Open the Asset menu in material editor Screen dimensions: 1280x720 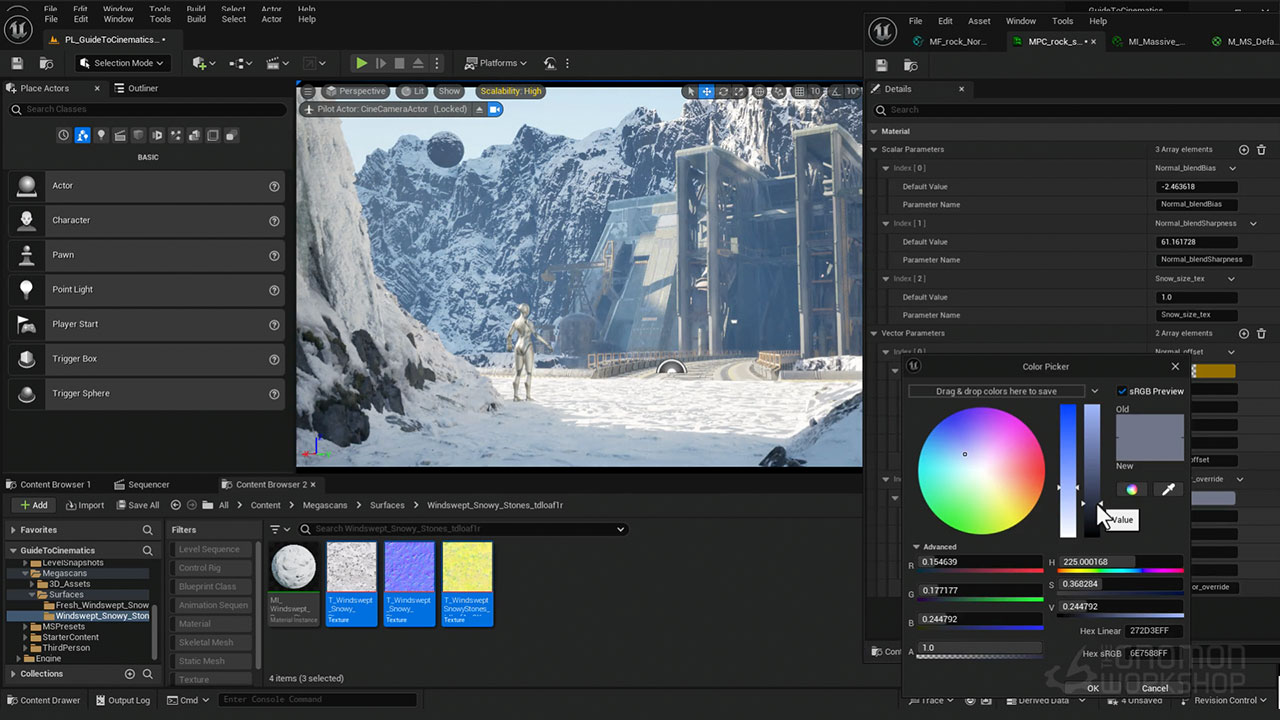[979, 21]
